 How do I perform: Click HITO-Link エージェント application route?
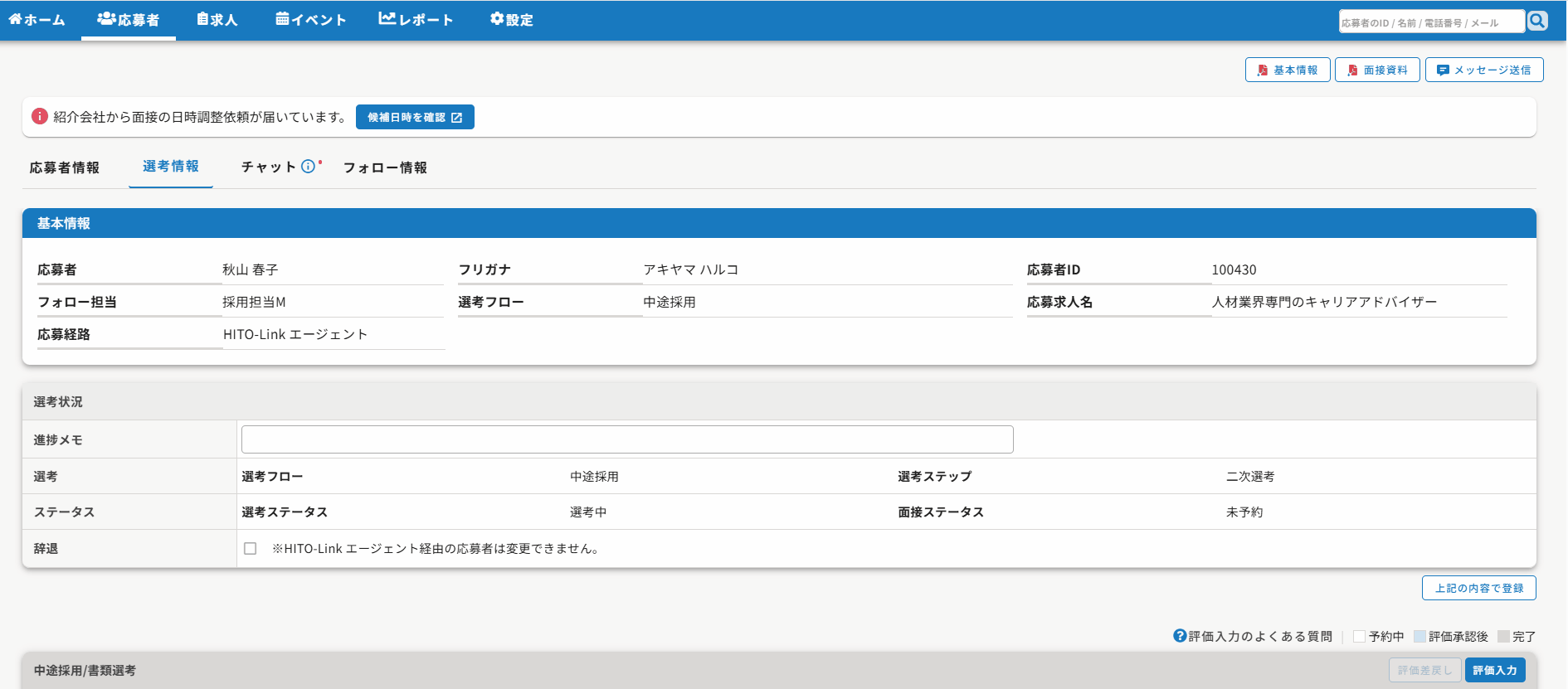pyautogui.click(x=295, y=334)
